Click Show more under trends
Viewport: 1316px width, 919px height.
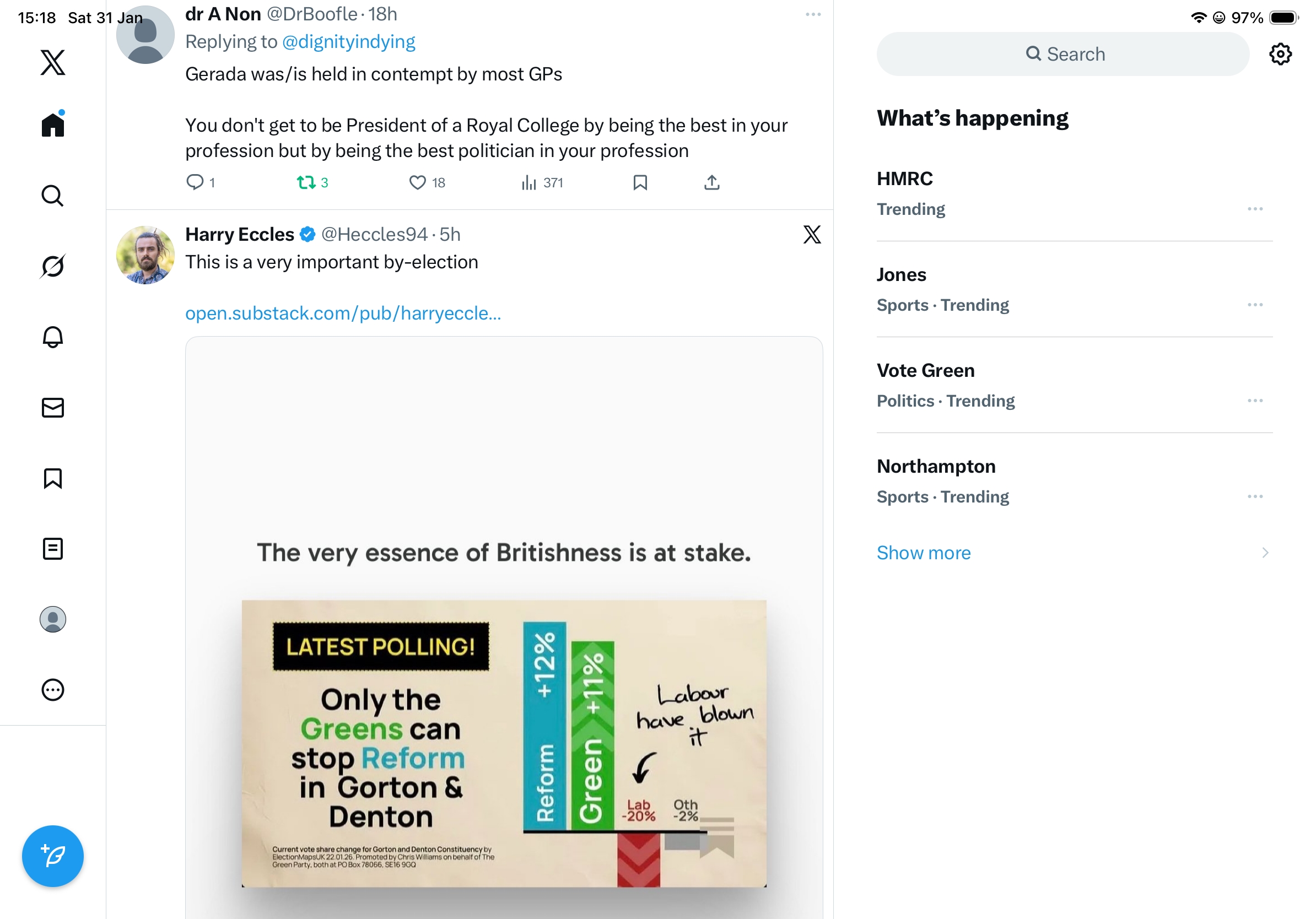[x=924, y=553]
